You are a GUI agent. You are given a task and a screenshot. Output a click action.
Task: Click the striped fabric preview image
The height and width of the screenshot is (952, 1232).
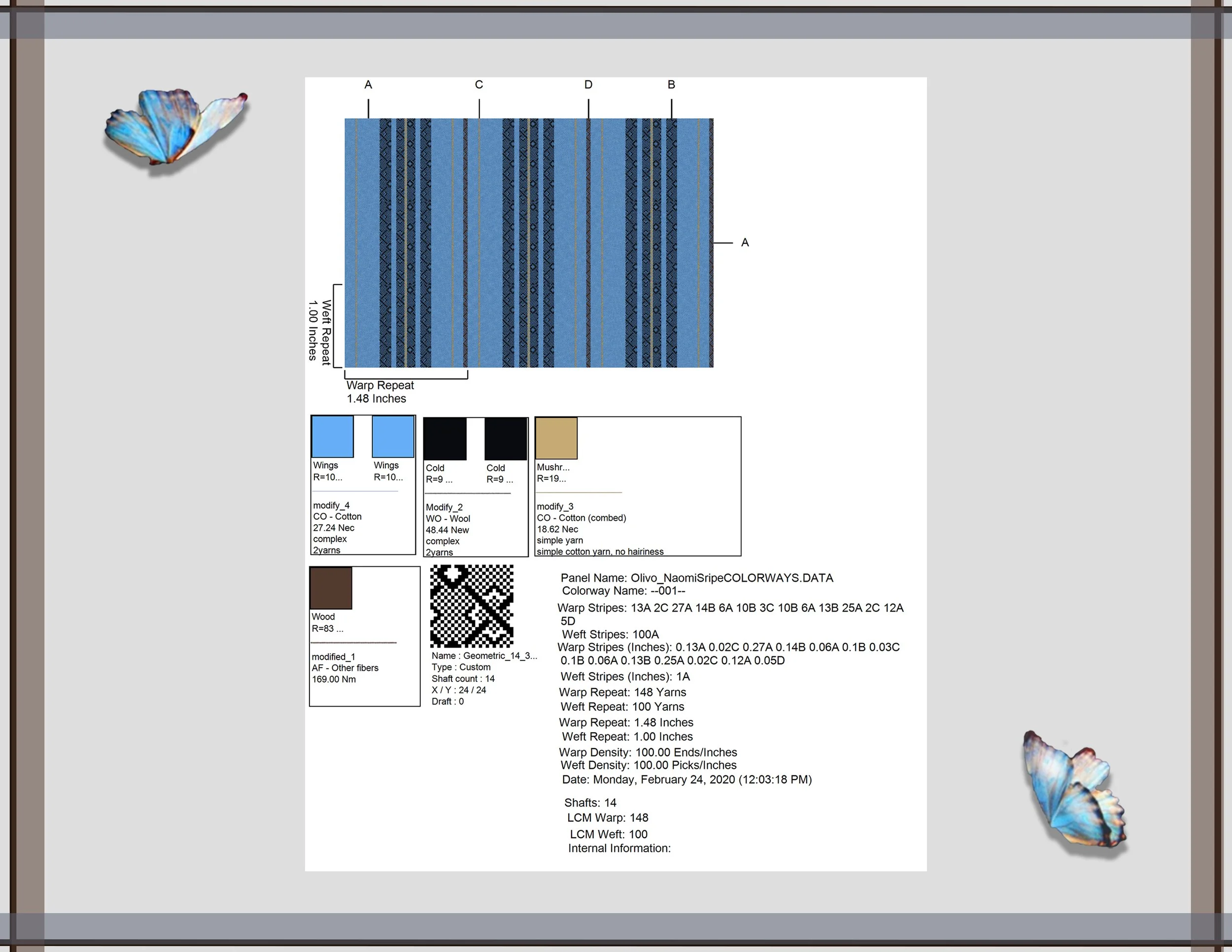529,242
